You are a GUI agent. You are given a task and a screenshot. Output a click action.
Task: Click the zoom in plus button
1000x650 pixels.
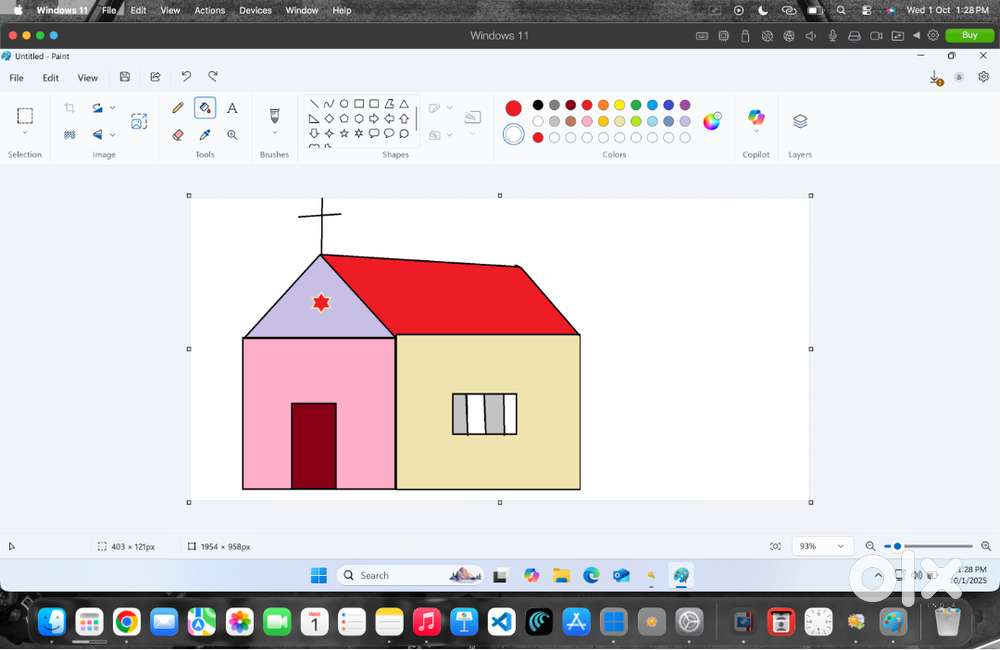tap(986, 546)
